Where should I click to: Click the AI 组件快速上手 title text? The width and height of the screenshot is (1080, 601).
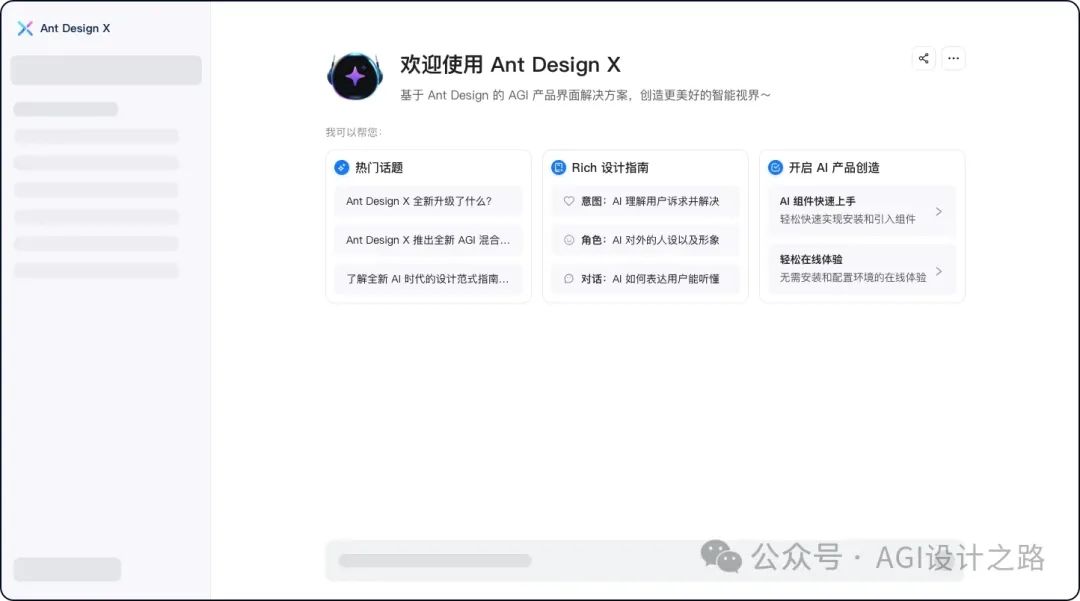[x=818, y=201]
